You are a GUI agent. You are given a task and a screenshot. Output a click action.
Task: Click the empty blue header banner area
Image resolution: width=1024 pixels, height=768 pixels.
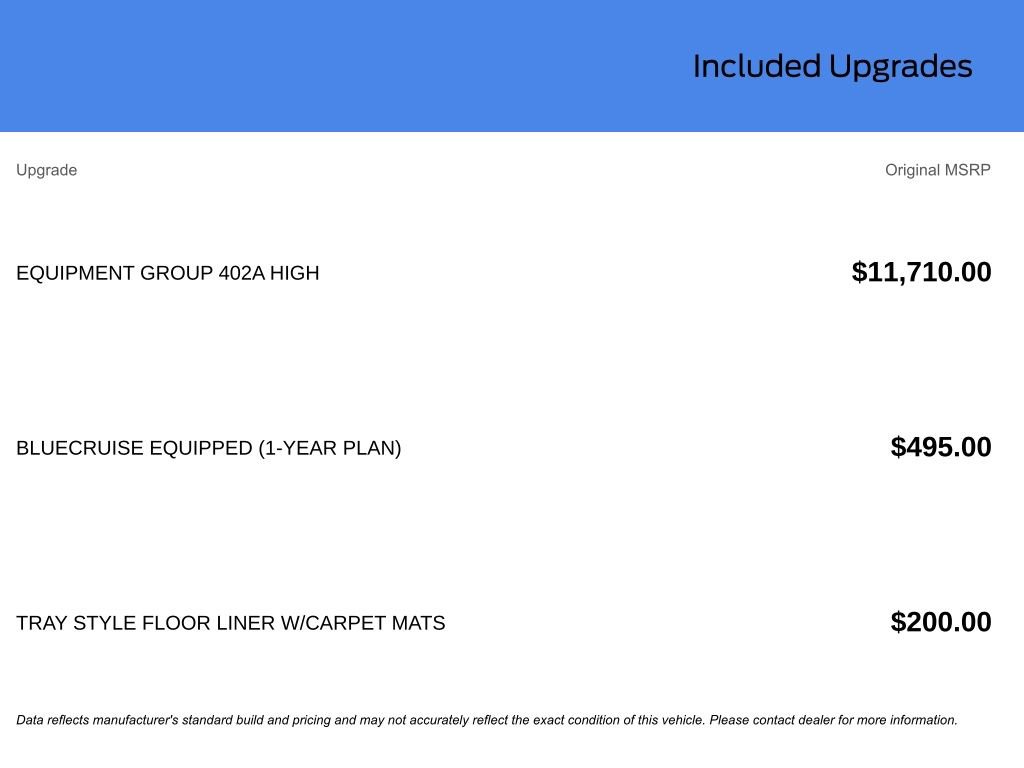[x=300, y=66]
